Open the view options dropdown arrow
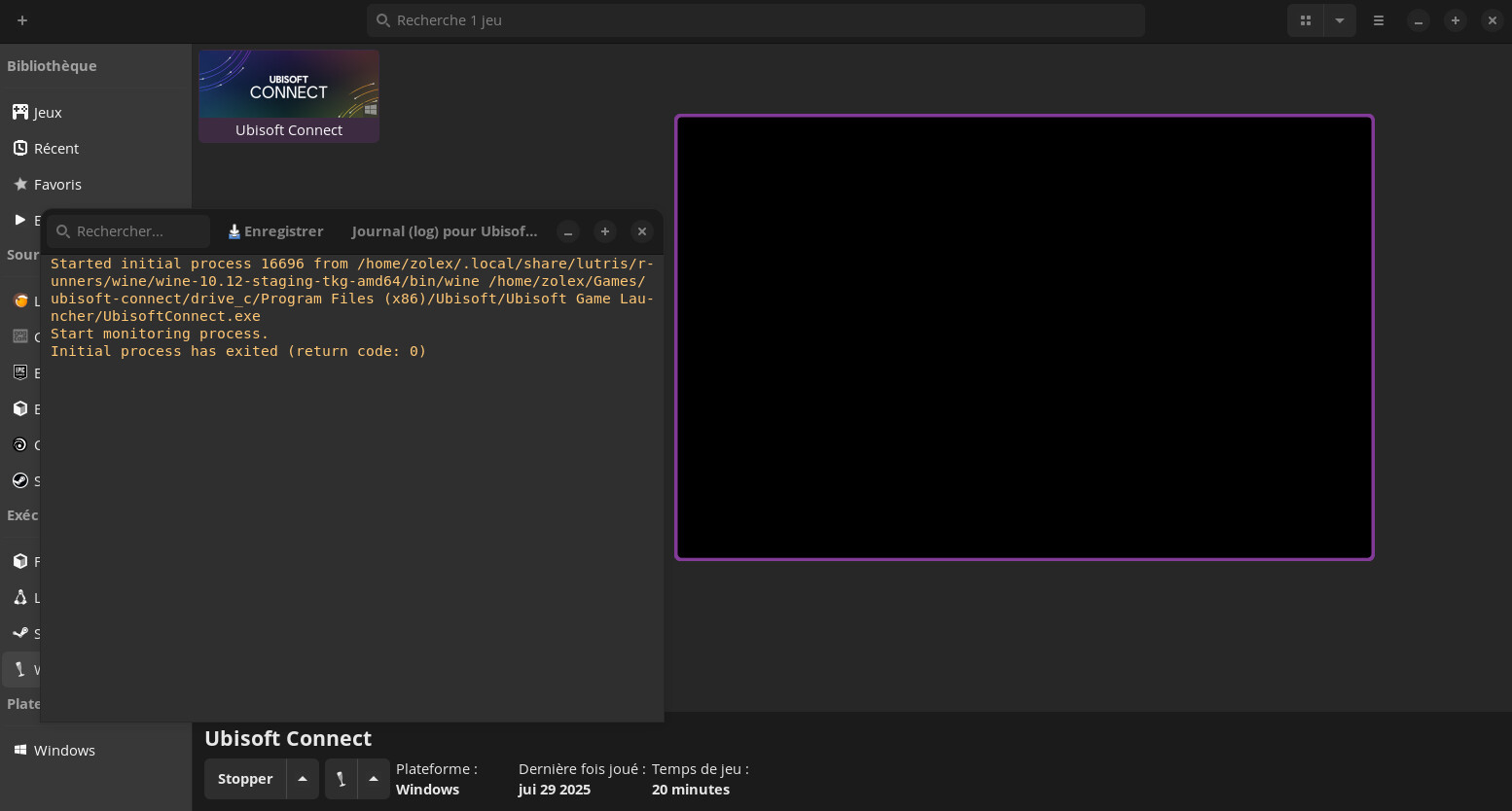Viewport: 1512px width, 811px height. (x=1340, y=20)
